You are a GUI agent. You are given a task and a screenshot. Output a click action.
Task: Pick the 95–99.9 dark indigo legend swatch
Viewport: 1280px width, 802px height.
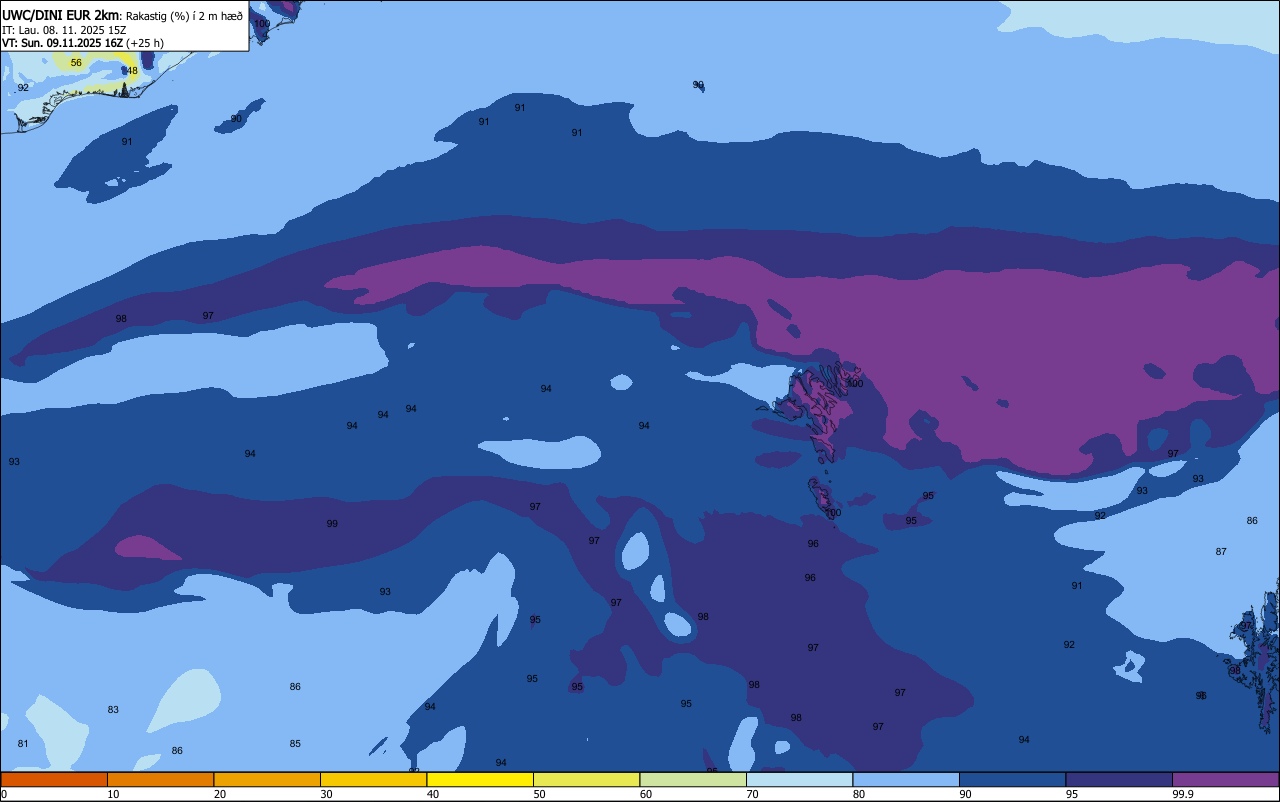(1119, 779)
